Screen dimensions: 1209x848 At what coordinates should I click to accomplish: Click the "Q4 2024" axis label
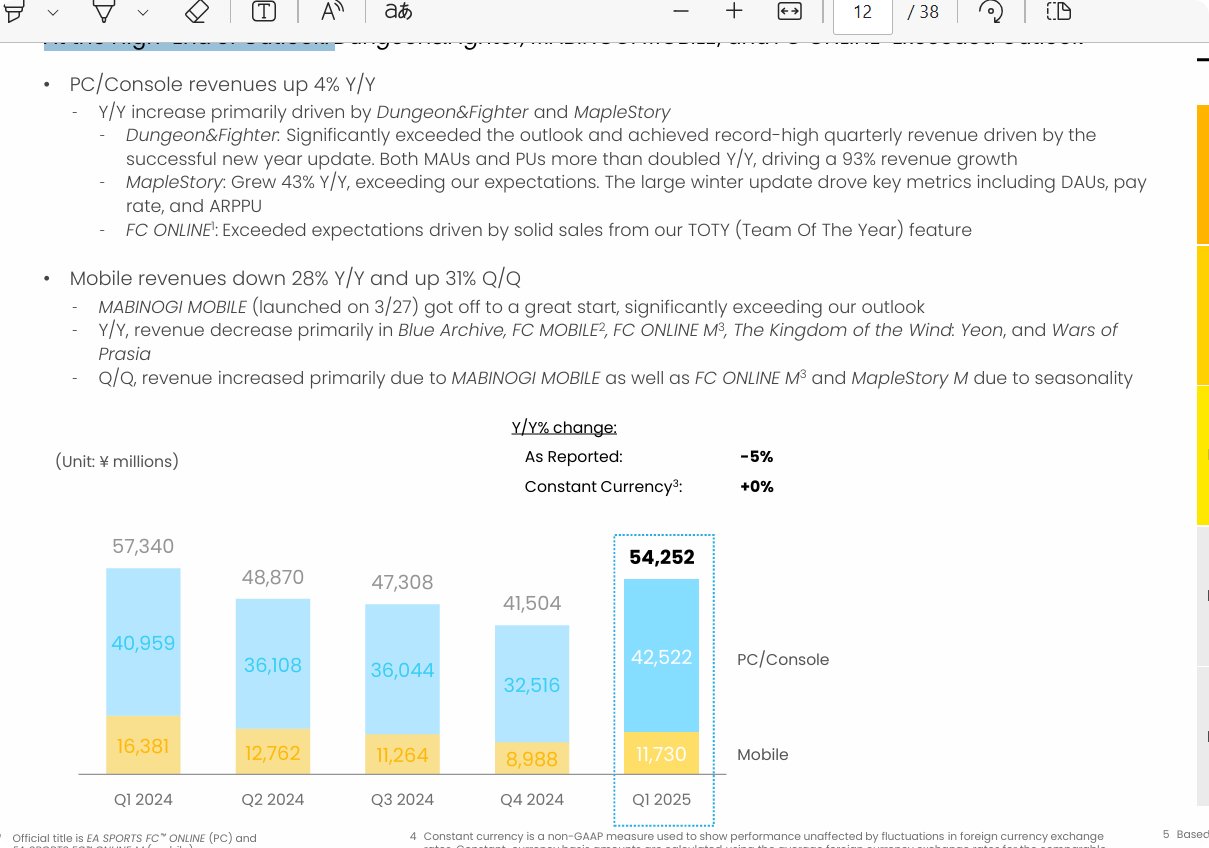tap(532, 799)
